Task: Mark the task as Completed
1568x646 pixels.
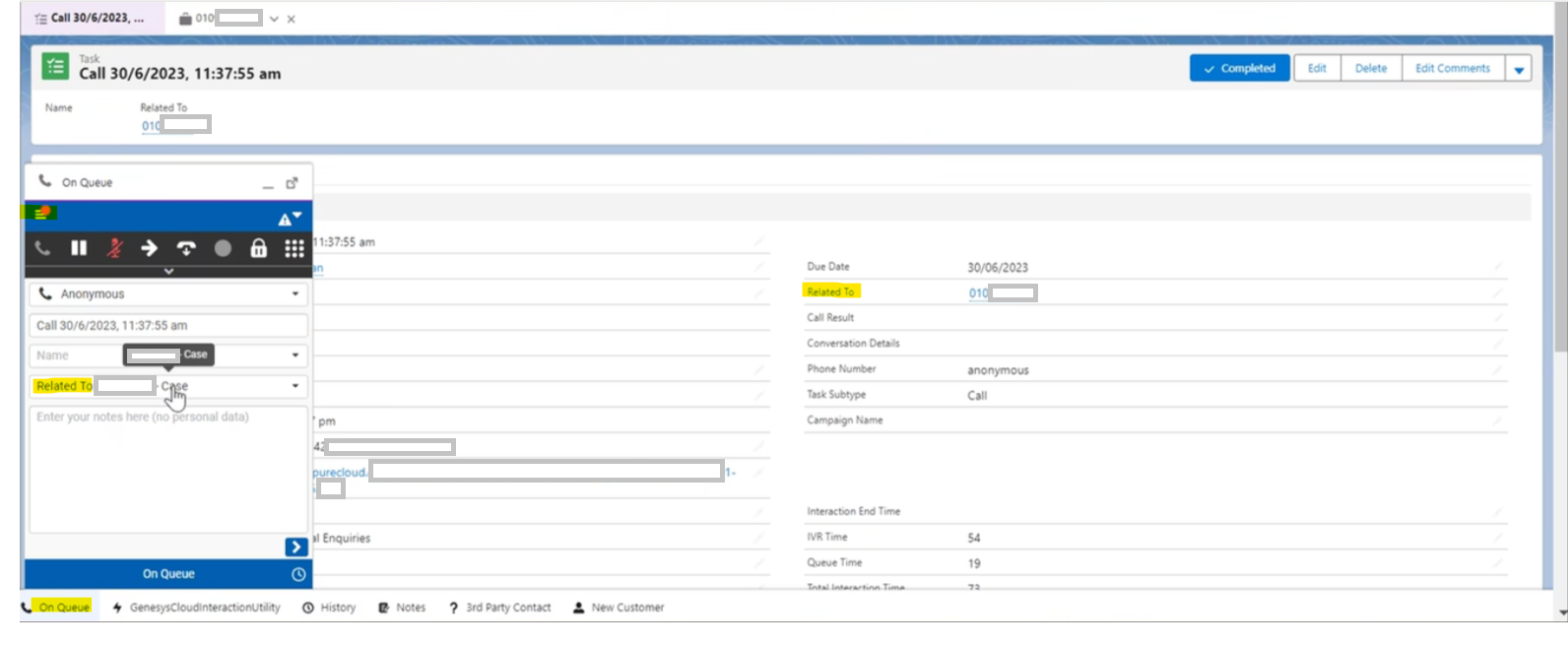Action: pos(1239,69)
